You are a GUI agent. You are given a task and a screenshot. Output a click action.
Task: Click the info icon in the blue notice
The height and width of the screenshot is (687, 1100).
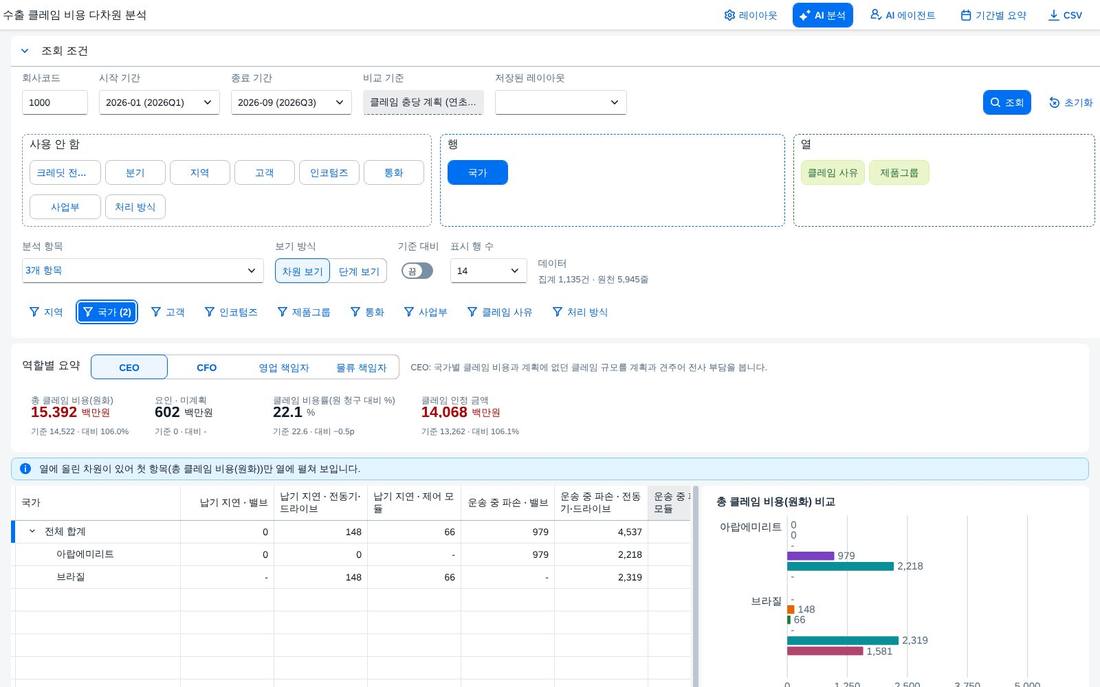25,468
